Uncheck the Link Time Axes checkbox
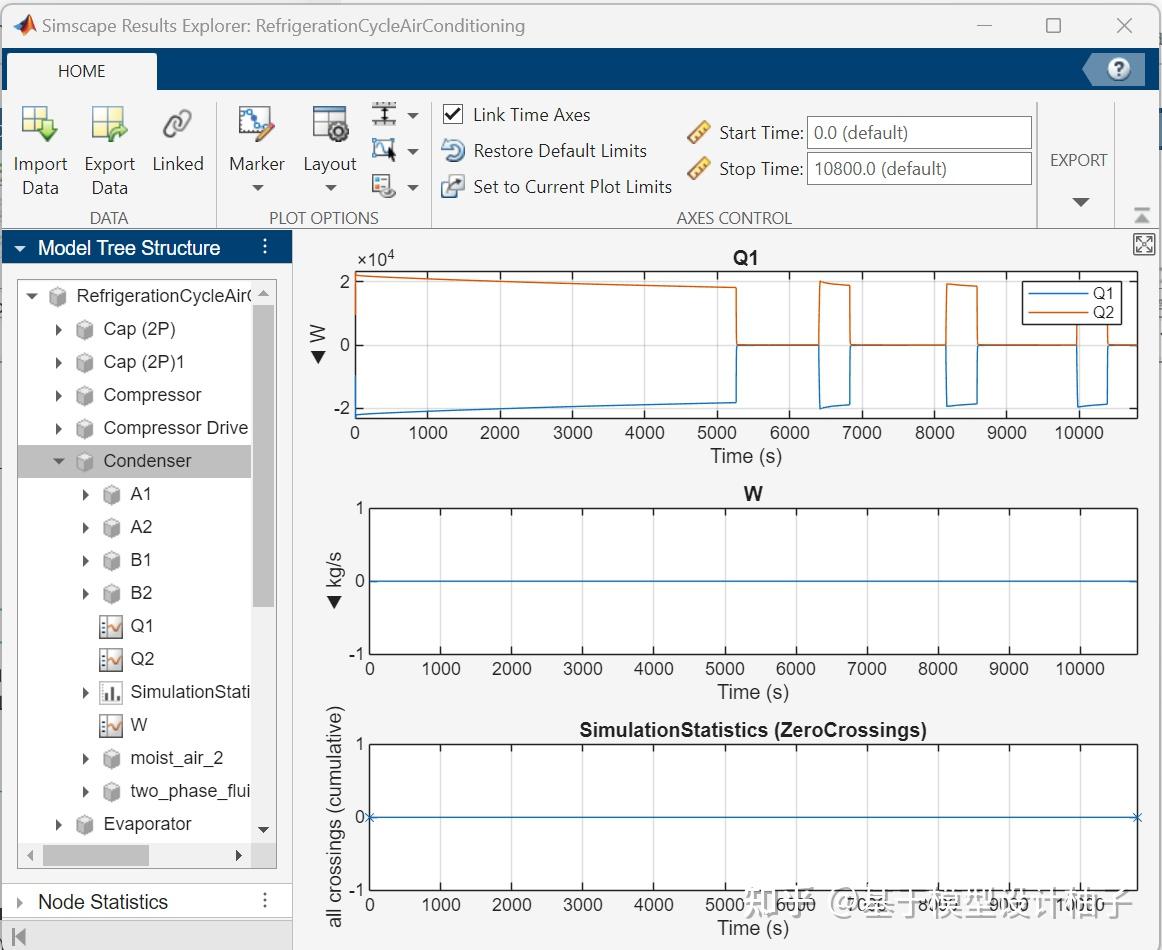 [x=453, y=115]
